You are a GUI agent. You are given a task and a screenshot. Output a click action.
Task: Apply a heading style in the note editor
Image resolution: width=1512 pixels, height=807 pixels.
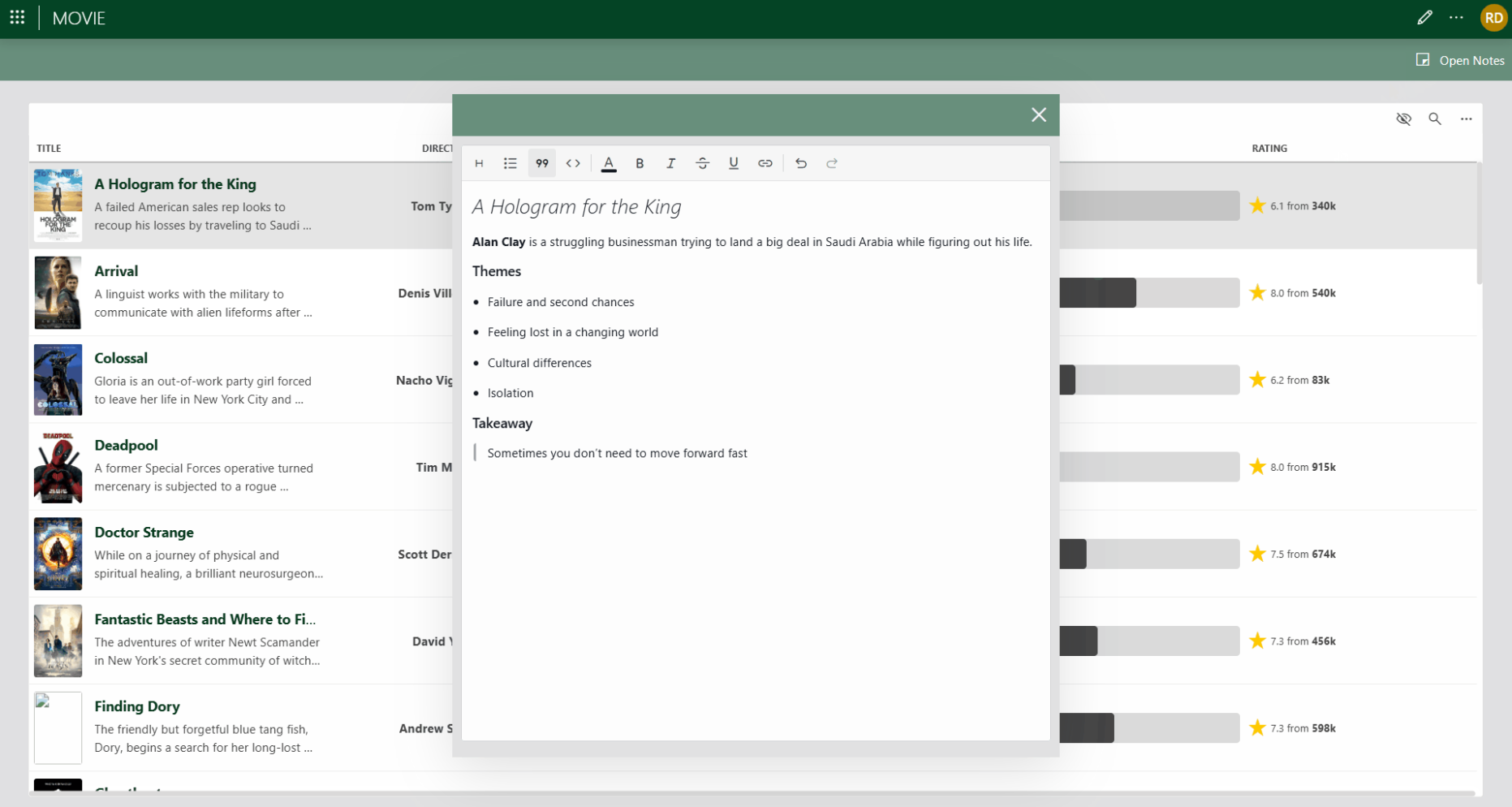point(479,163)
